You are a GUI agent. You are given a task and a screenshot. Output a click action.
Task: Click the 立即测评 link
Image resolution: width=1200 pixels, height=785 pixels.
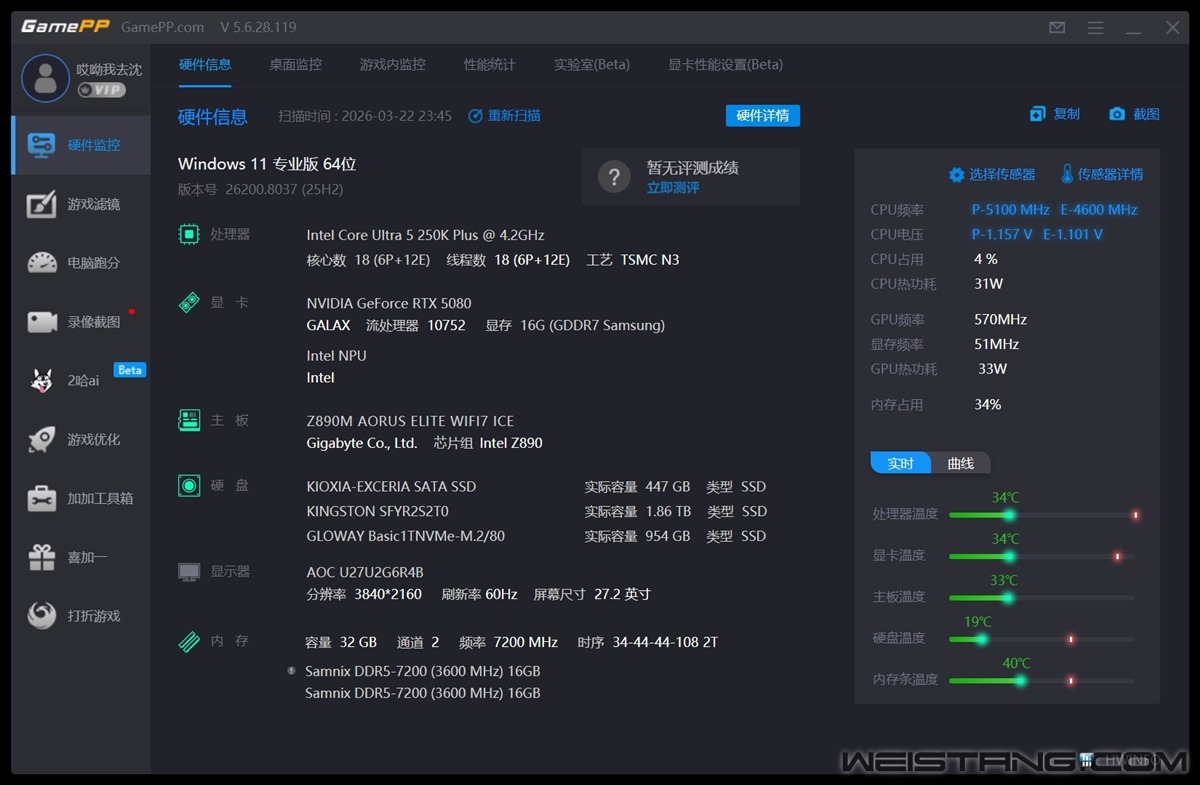point(673,188)
